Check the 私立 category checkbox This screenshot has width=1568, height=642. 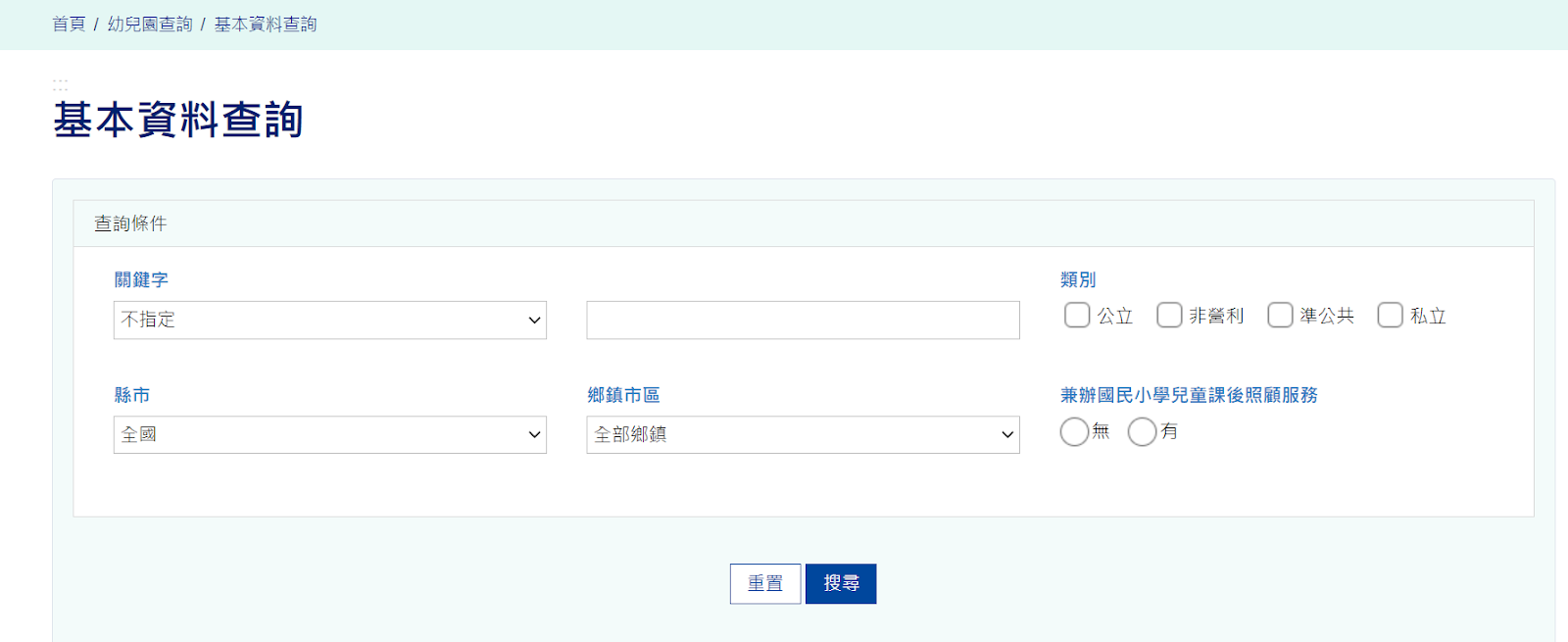click(x=1390, y=315)
